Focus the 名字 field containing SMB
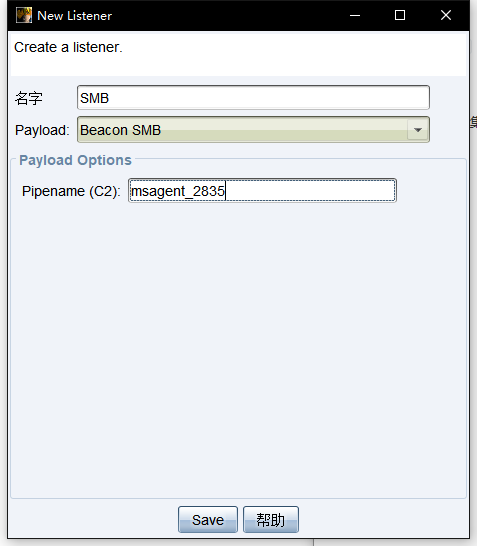Viewport: 477px width, 546px height. click(253, 98)
